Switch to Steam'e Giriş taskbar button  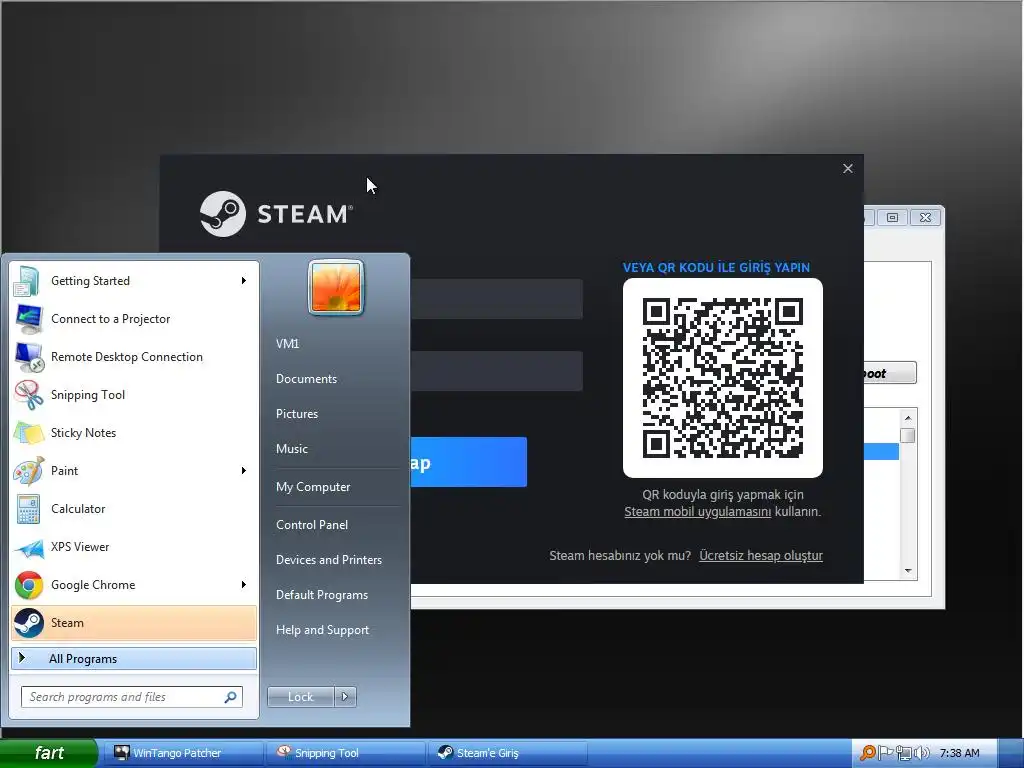pos(507,753)
